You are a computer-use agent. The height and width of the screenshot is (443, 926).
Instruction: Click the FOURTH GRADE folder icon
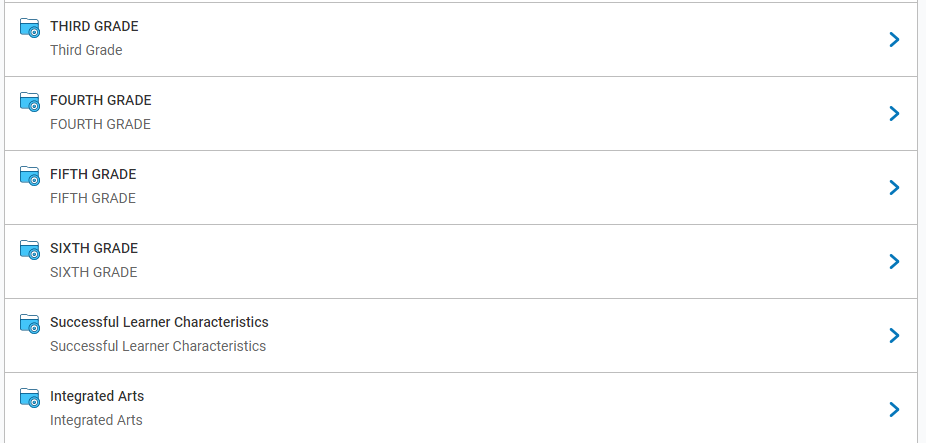point(30,102)
